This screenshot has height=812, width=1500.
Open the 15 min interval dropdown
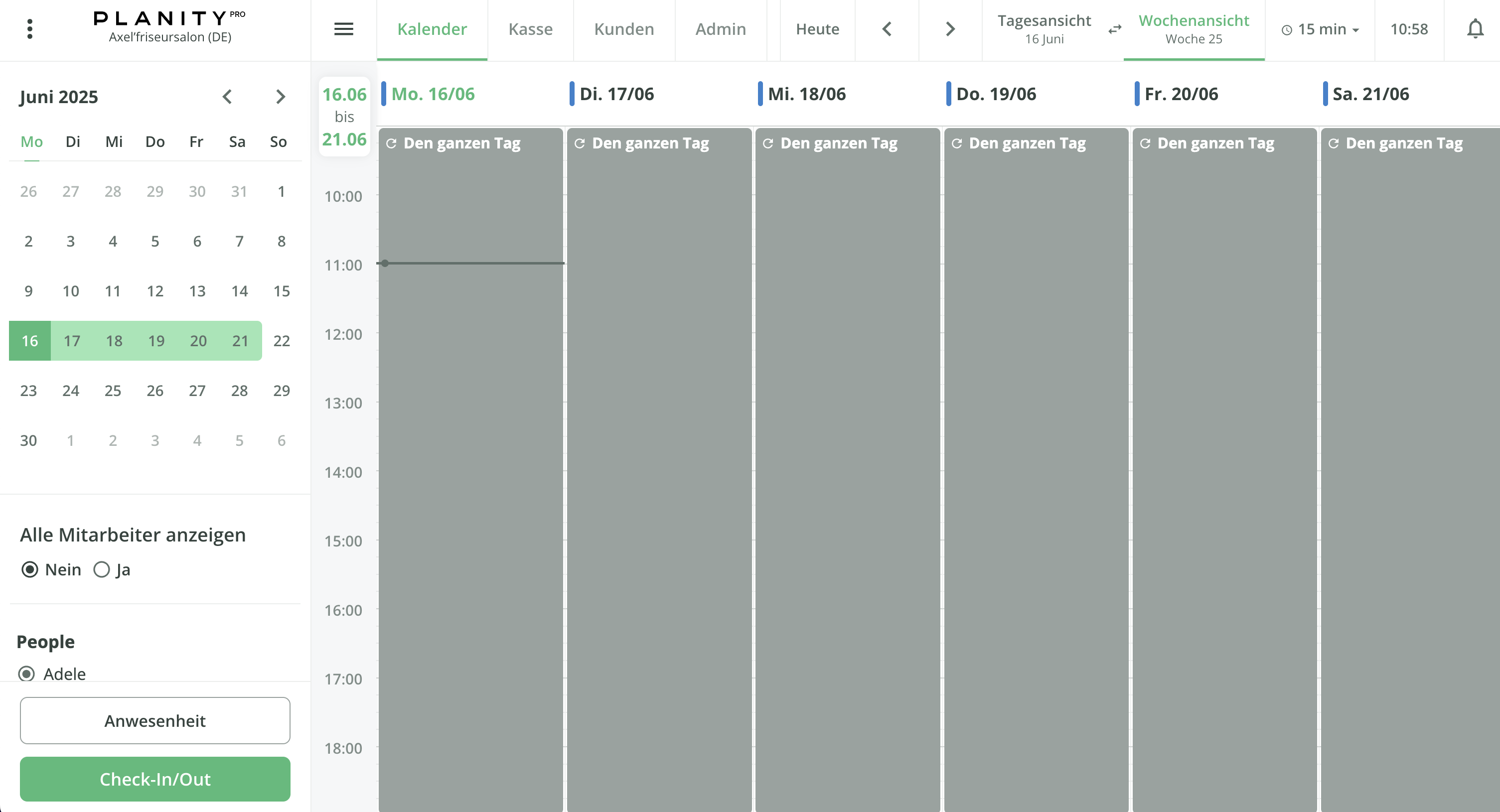point(1320,29)
